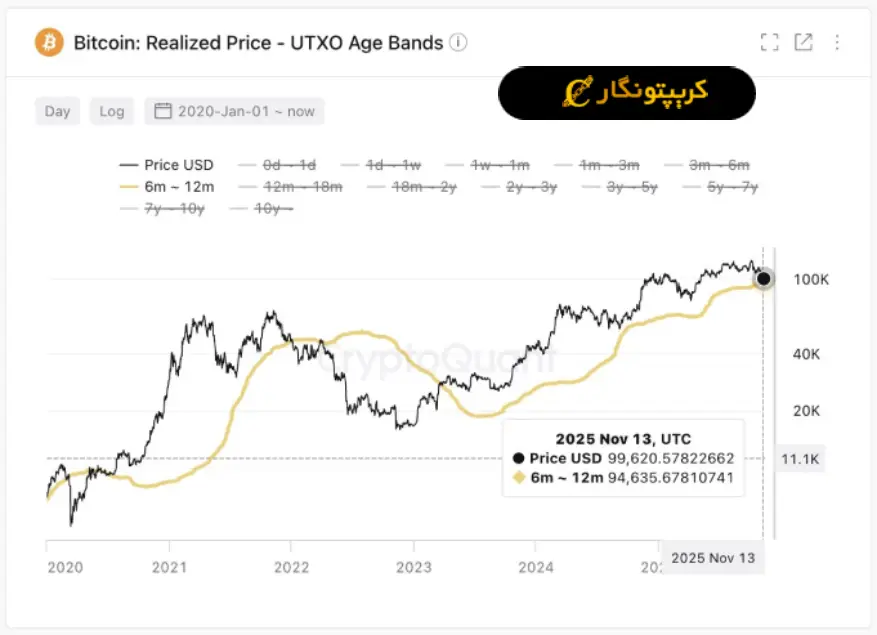Hide the 6m ~ 12m series

pos(166,186)
